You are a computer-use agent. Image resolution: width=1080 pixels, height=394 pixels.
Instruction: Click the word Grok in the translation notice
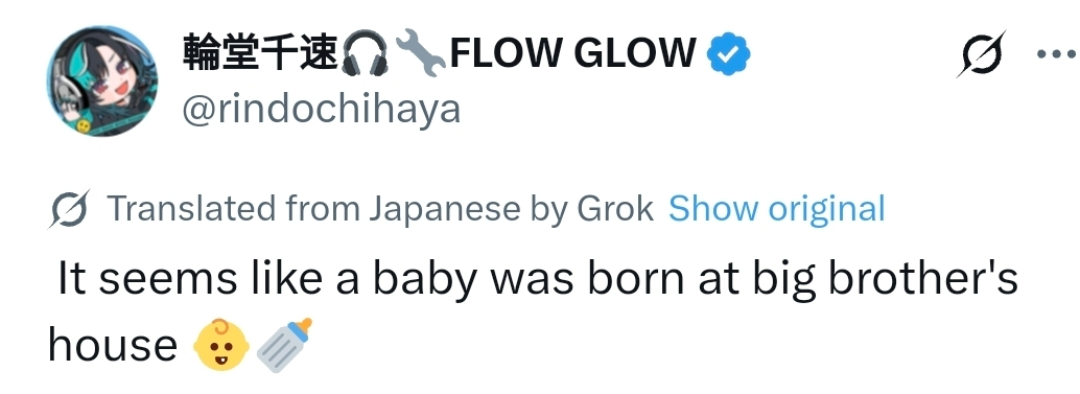click(615, 209)
